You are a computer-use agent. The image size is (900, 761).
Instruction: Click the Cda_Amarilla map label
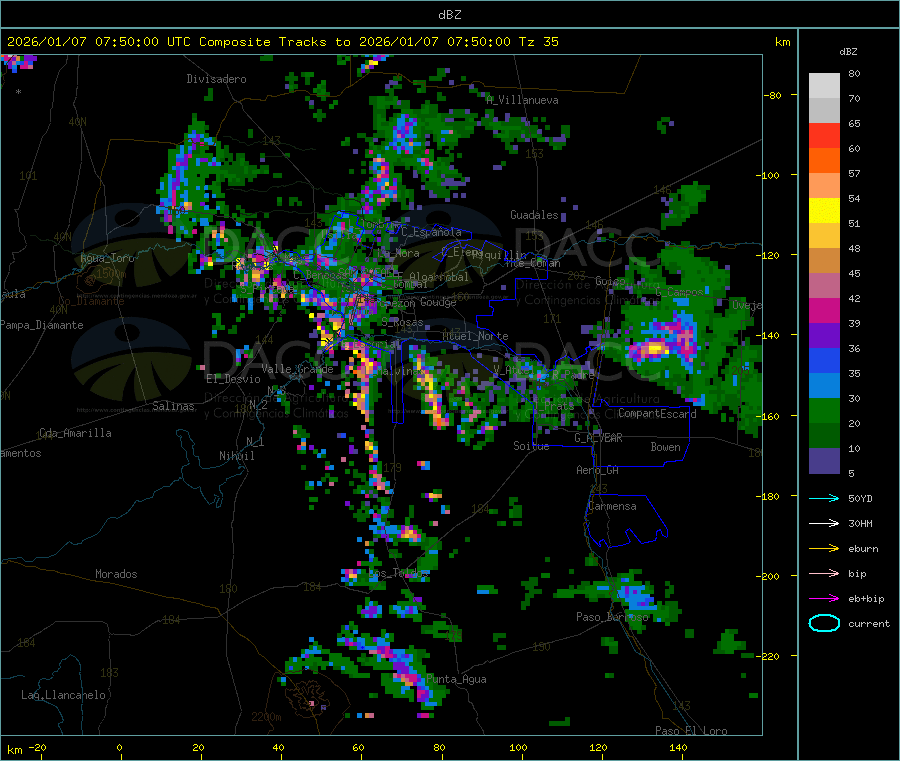75,433
